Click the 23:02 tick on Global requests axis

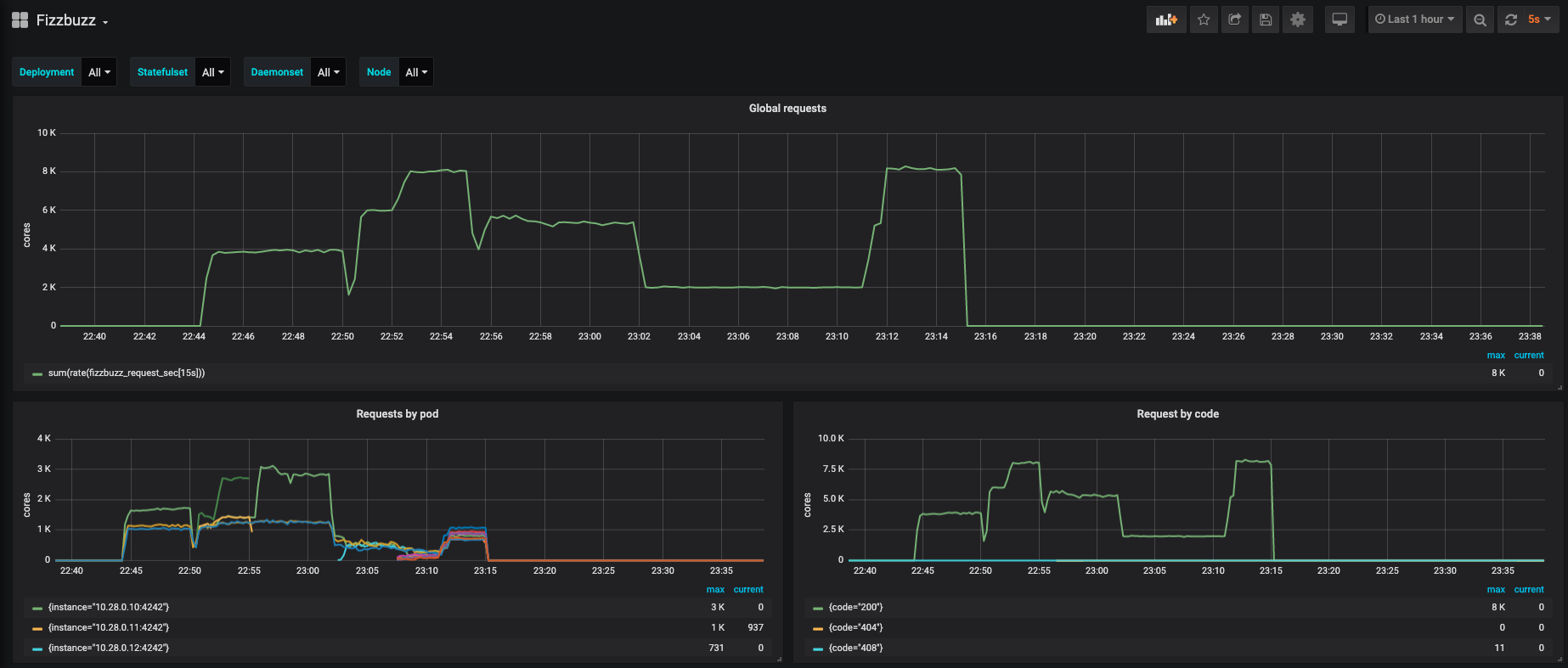pos(639,336)
